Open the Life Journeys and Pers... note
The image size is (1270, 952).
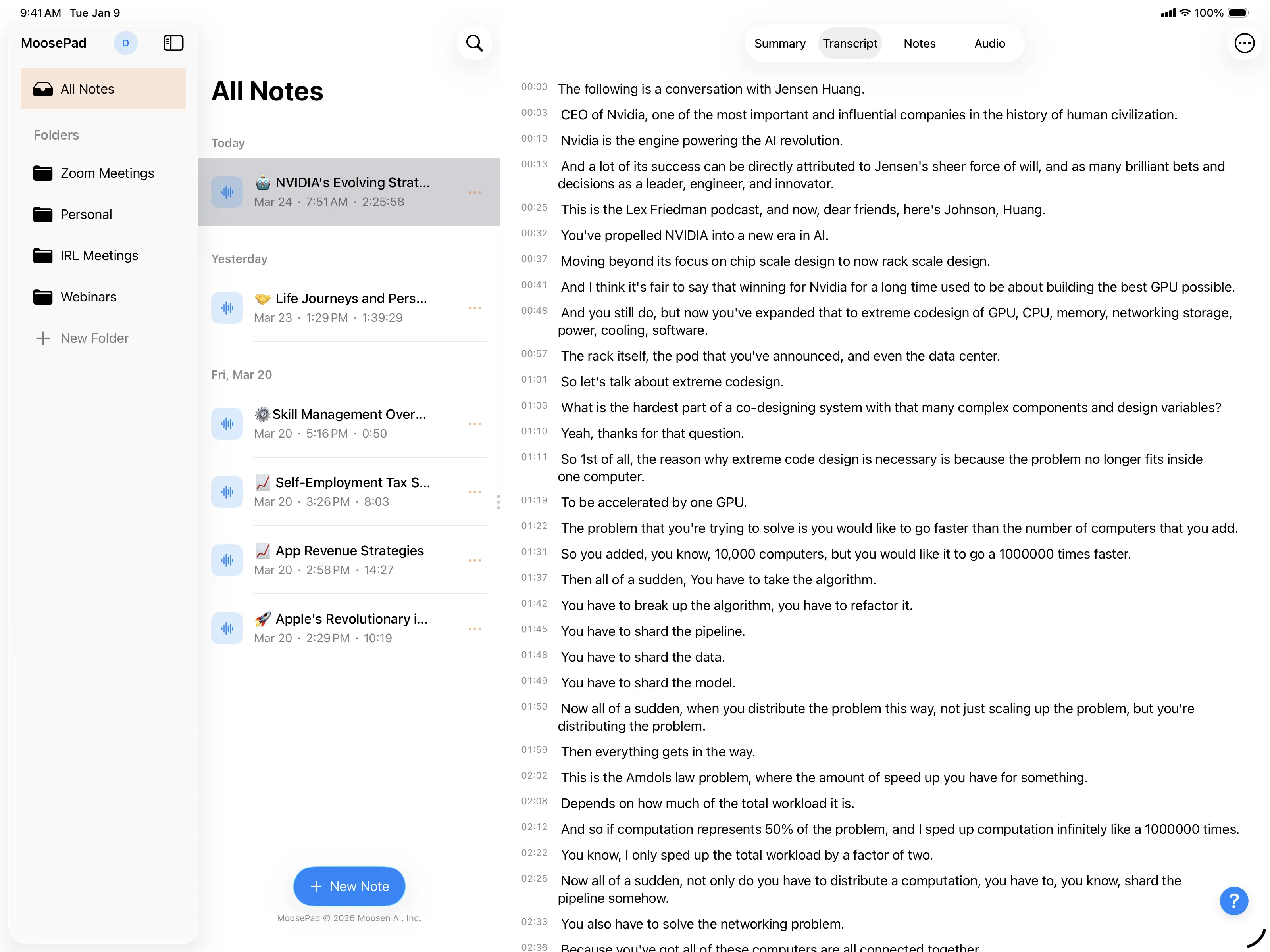pos(349,308)
